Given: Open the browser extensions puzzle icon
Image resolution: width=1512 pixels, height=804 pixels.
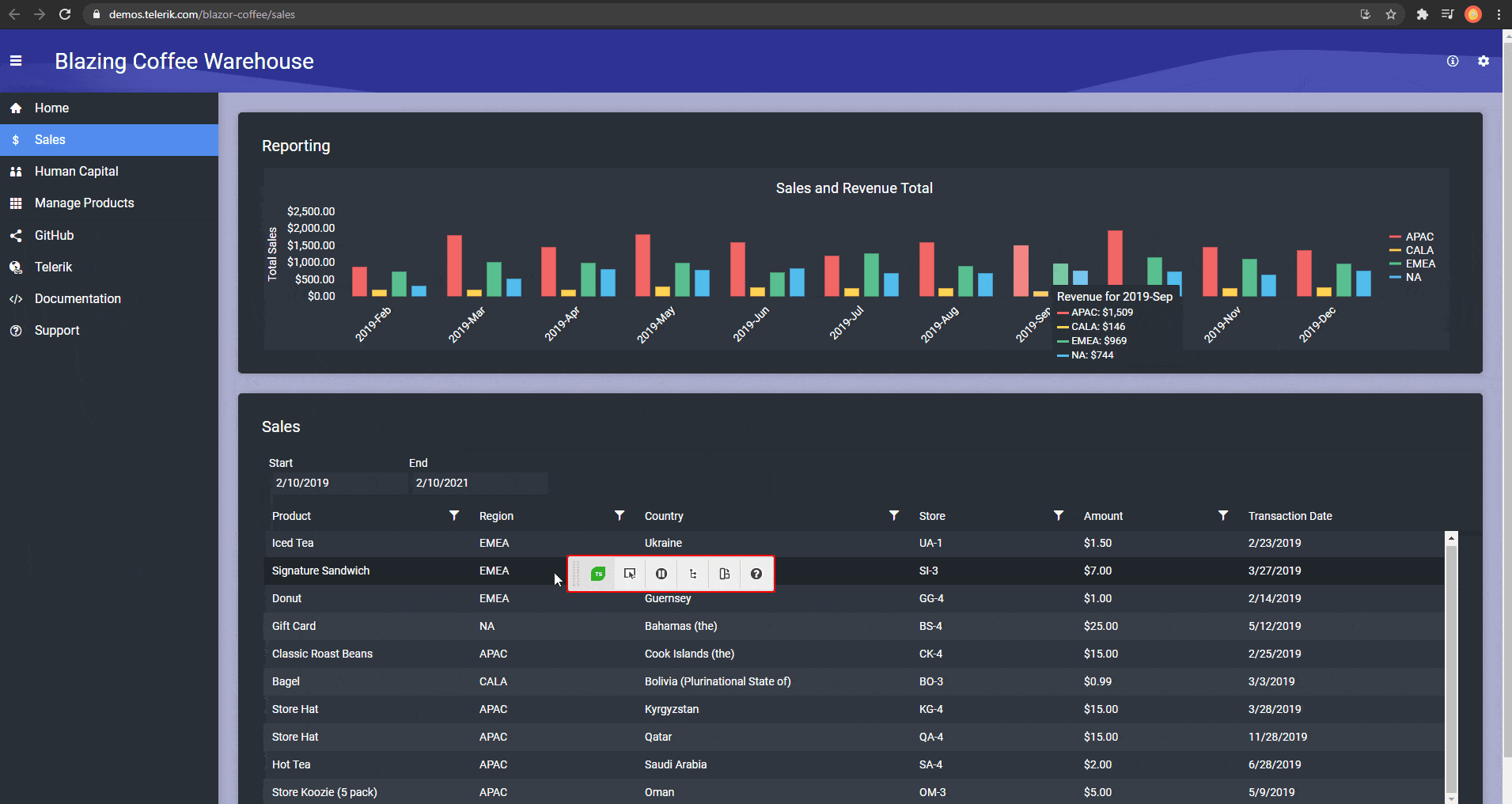Looking at the screenshot, I should [1422, 14].
